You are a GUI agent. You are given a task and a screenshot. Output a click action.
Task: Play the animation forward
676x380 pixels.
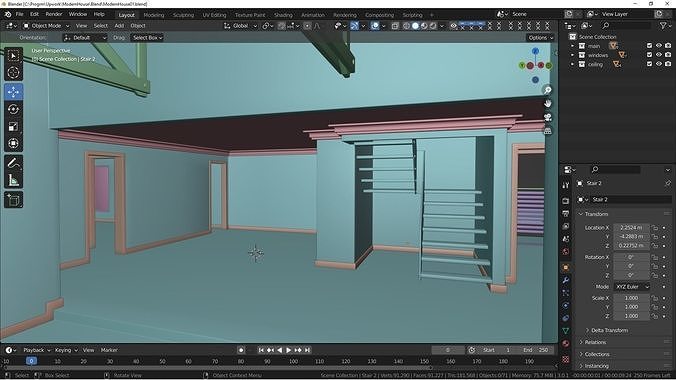coord(289,350)
